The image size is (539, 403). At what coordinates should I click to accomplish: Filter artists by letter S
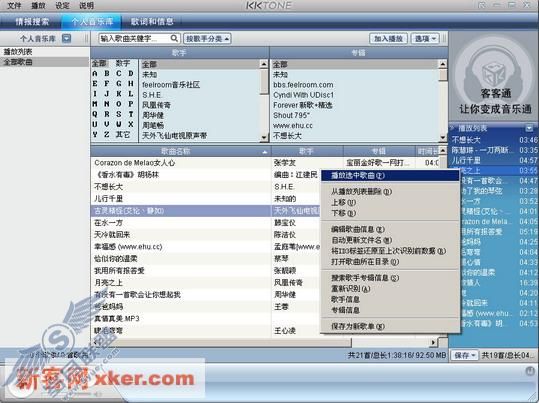119,114
